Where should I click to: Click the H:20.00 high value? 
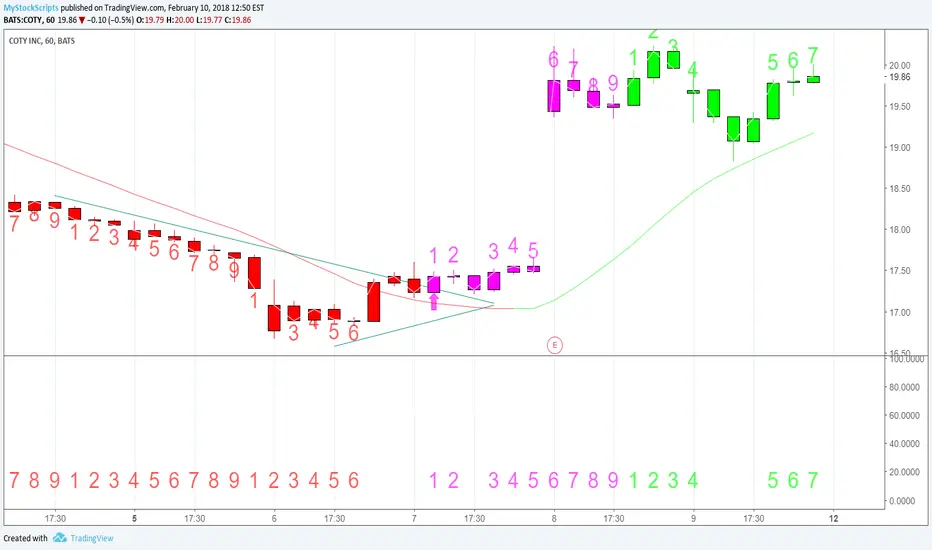[x=180, y=20]
